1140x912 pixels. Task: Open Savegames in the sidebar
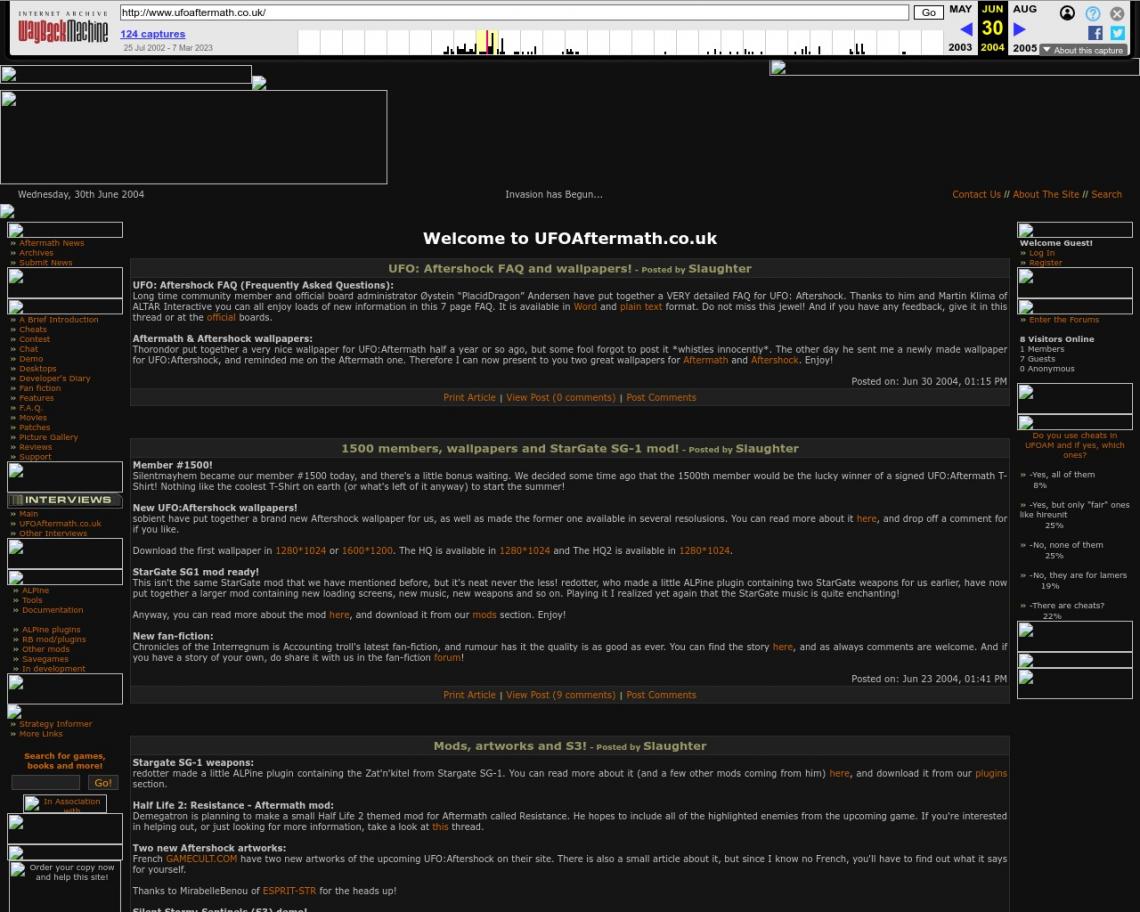pyautogui.click(x=45, y=659)
